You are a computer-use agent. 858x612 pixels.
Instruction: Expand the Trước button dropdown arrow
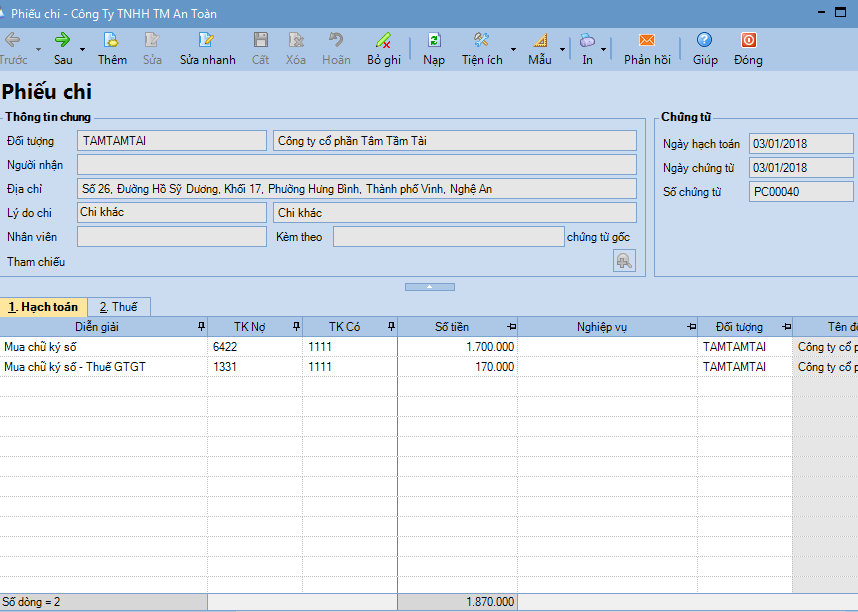38,49
